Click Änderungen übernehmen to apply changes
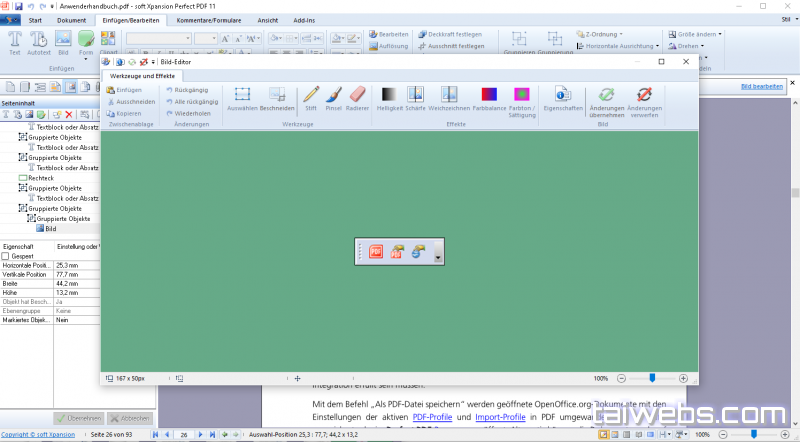This screenshot has height=442, width=800. coord(606,100)
